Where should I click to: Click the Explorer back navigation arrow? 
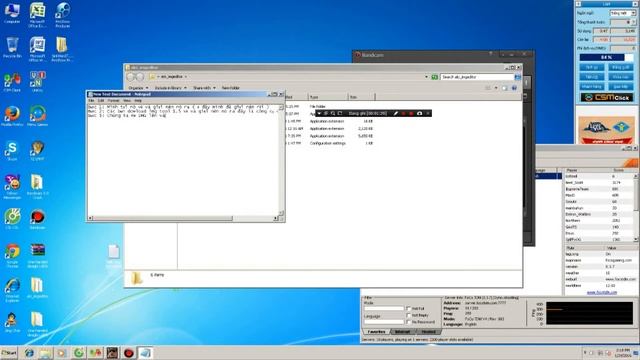[131, 77]
